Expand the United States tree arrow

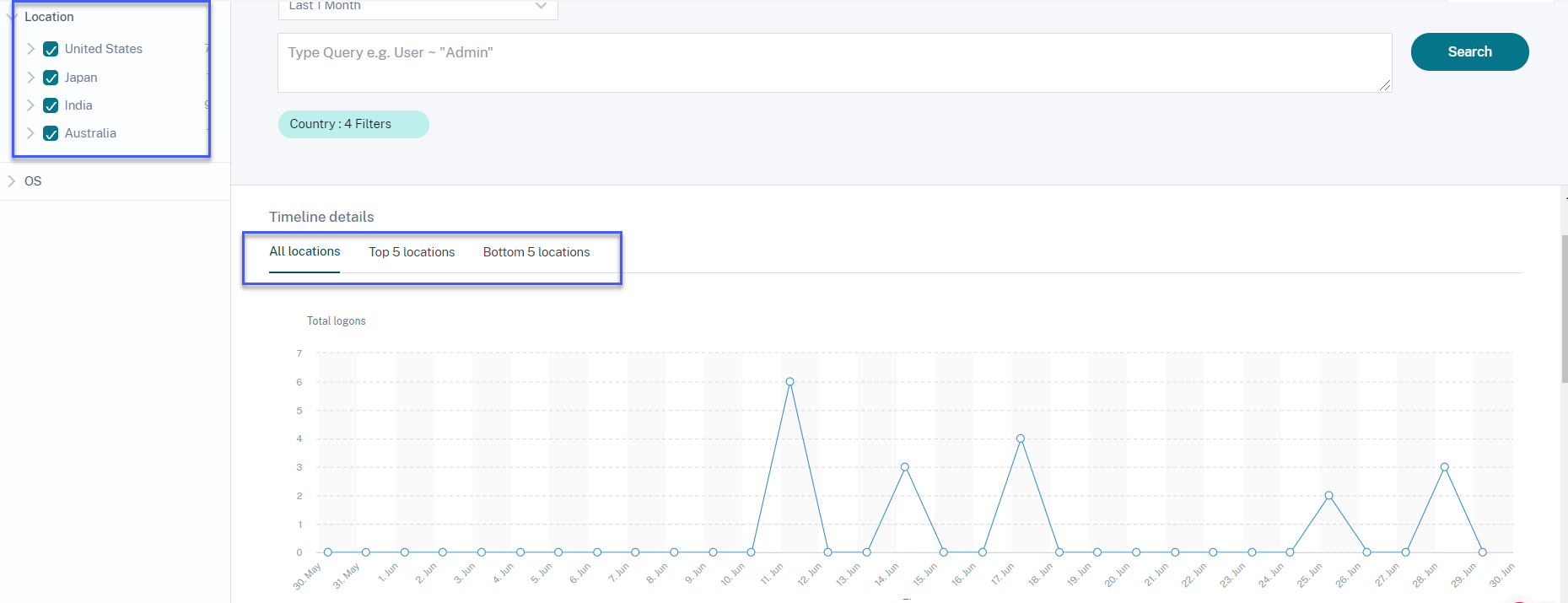point(30,49)
